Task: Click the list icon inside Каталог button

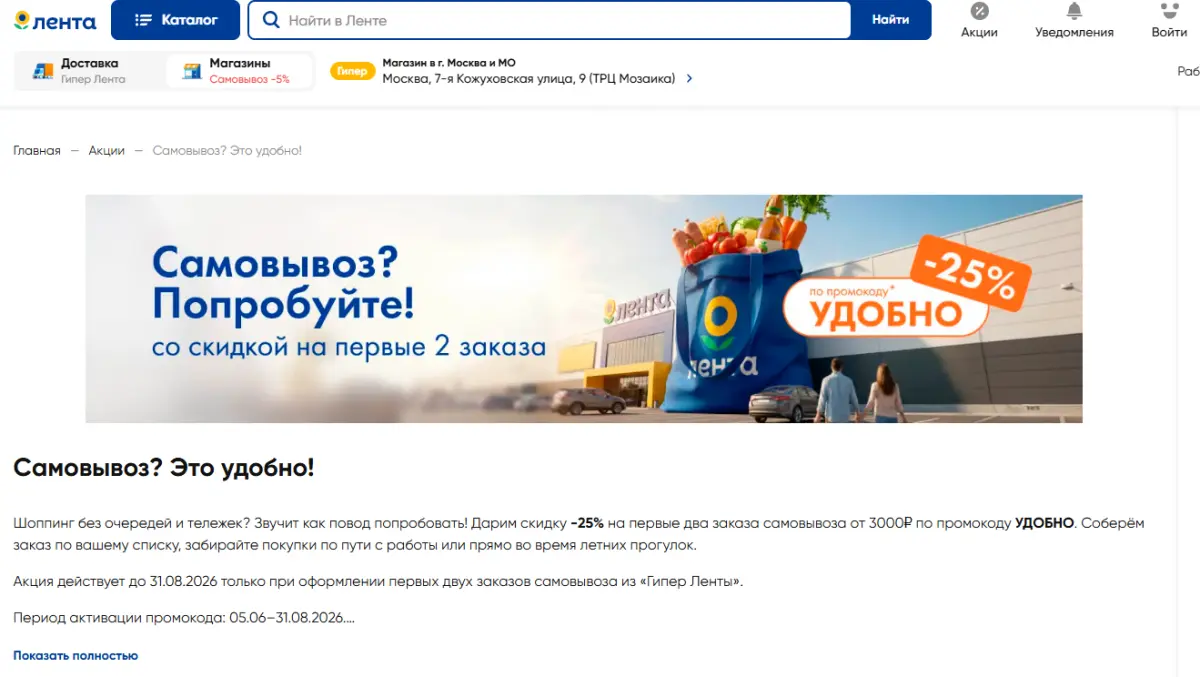Action: coord(143,20)
